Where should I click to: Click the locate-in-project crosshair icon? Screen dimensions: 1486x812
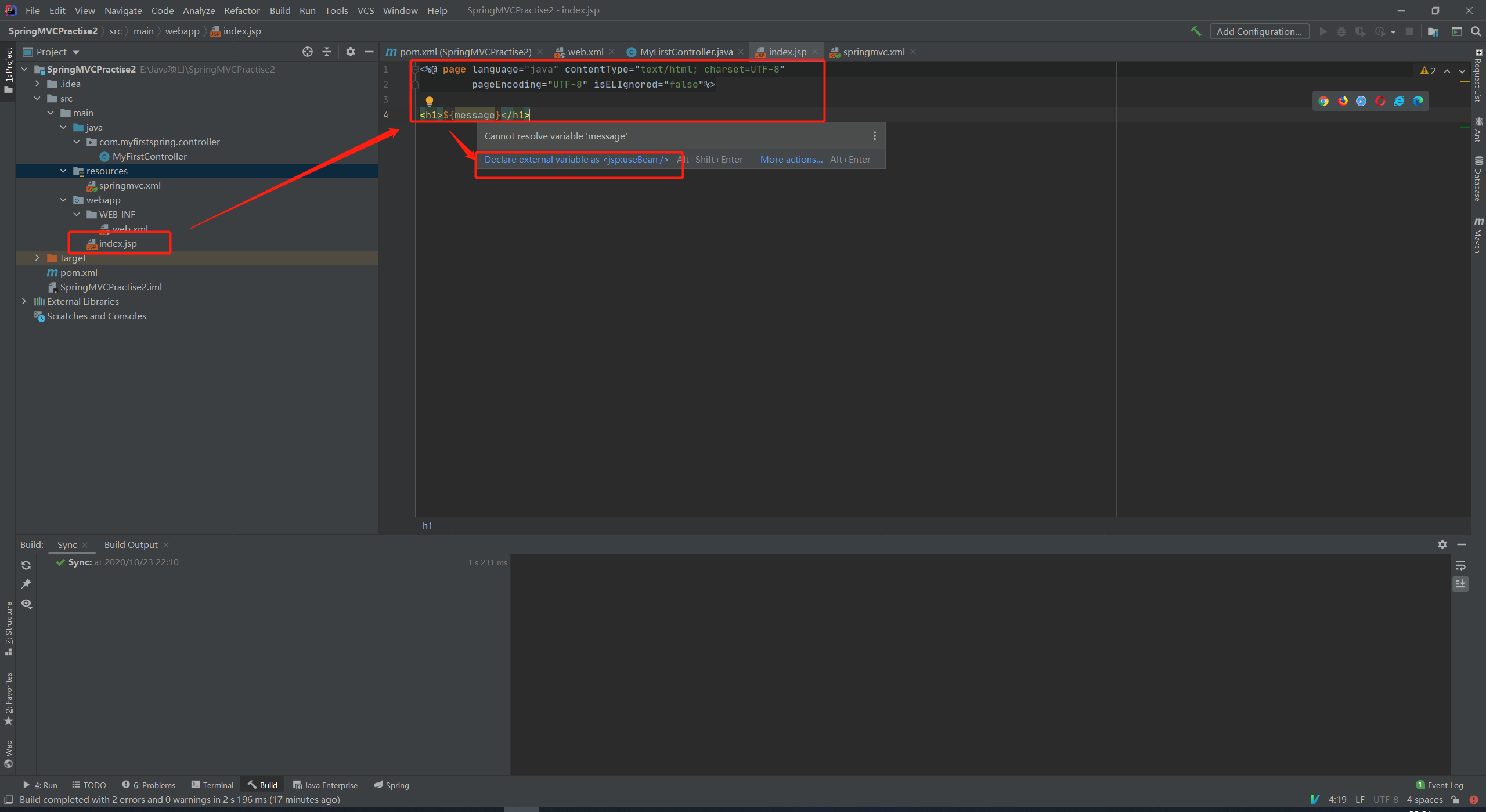point(308,52)
